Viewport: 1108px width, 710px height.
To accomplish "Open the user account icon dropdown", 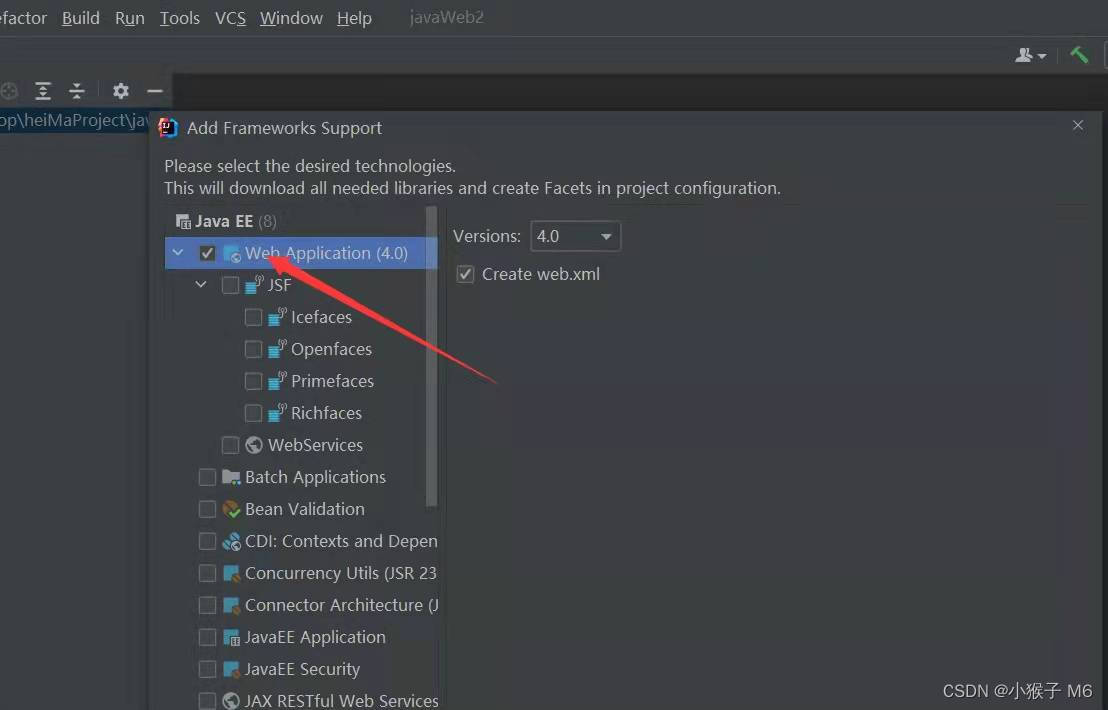I will pyautogui.click(x=1030, y=55).
